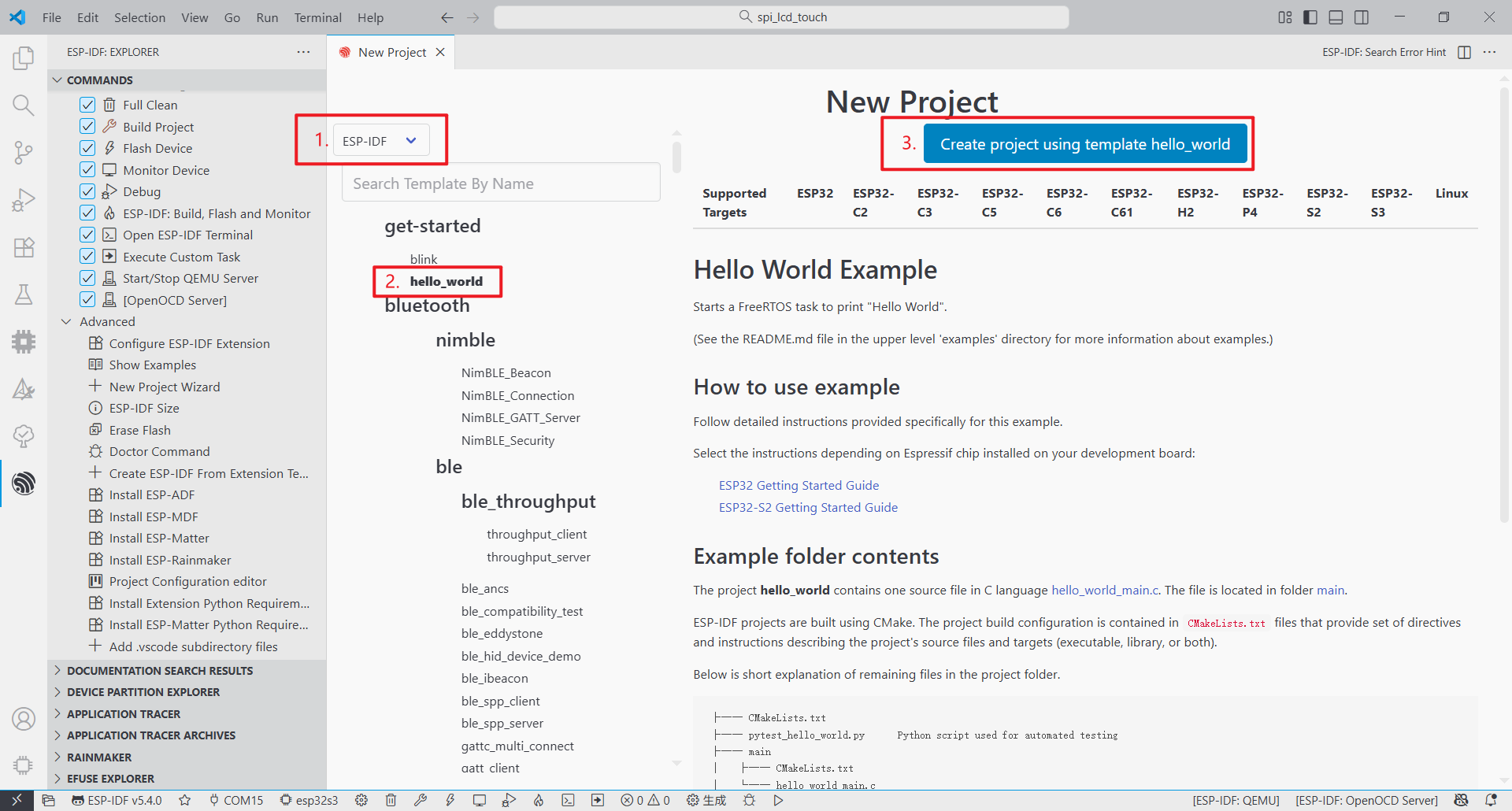Screen dimensions: 1512x811
Task: Select the blink template
Action: (x=424, y=259)
